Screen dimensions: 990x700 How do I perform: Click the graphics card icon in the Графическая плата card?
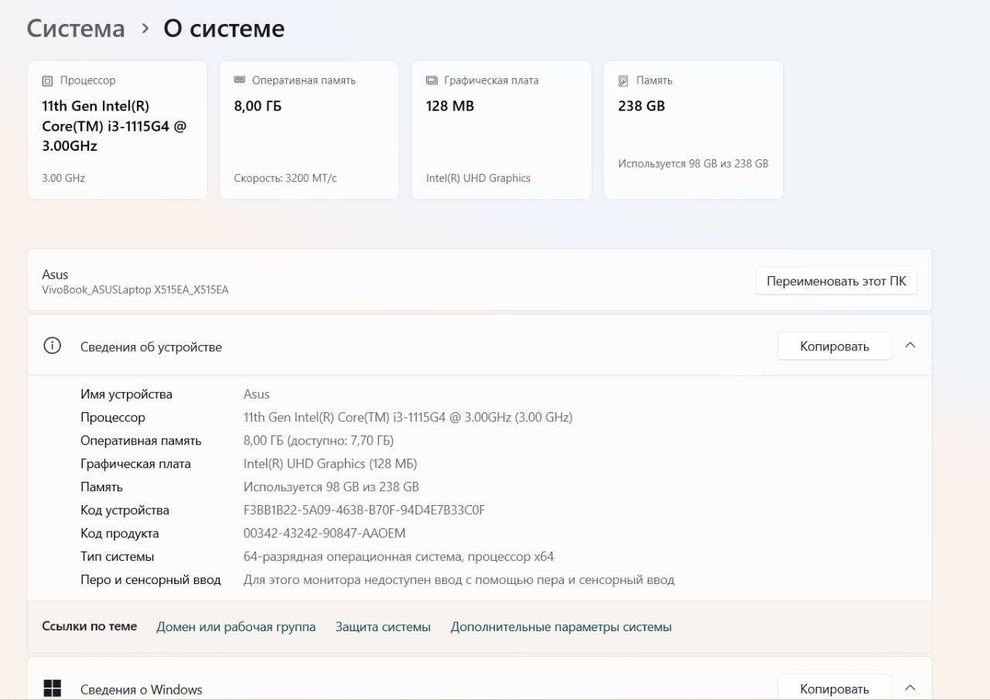(432, 80)
